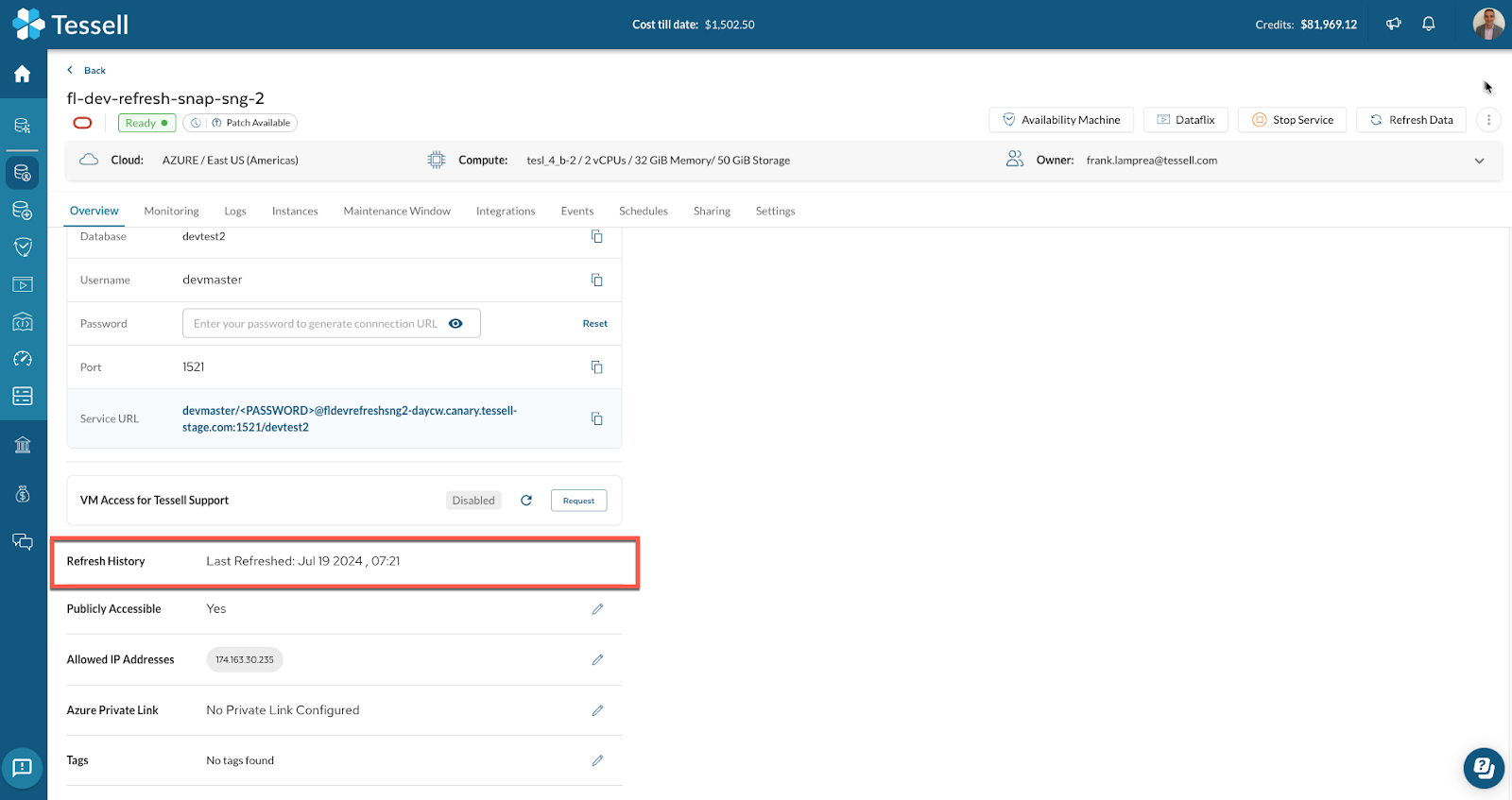The height and width of the screenshot is (800, 1512).
Task: Edit Allowed IP Addresses pencil
Action: 597,659
